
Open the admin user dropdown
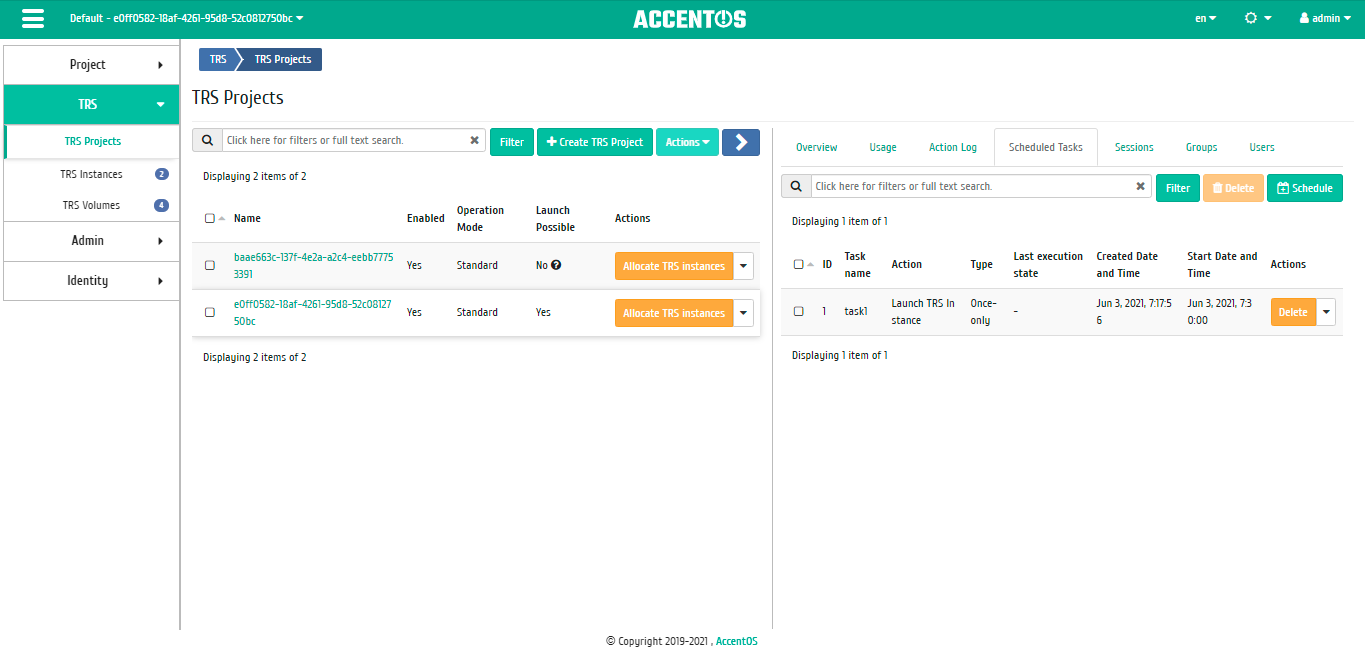[1326, 18]
